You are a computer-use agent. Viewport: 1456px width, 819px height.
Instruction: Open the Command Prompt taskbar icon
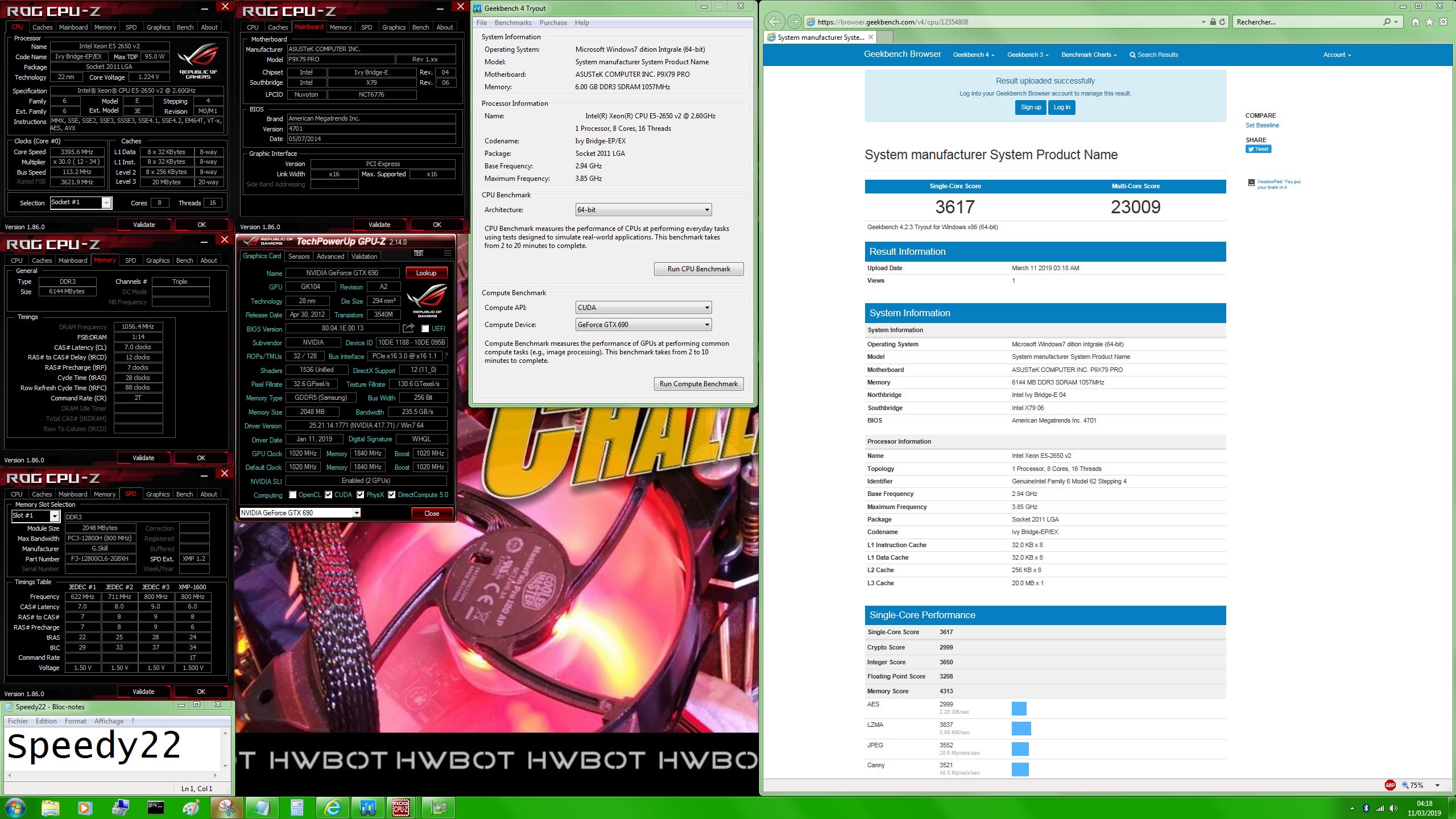[155, 808]
